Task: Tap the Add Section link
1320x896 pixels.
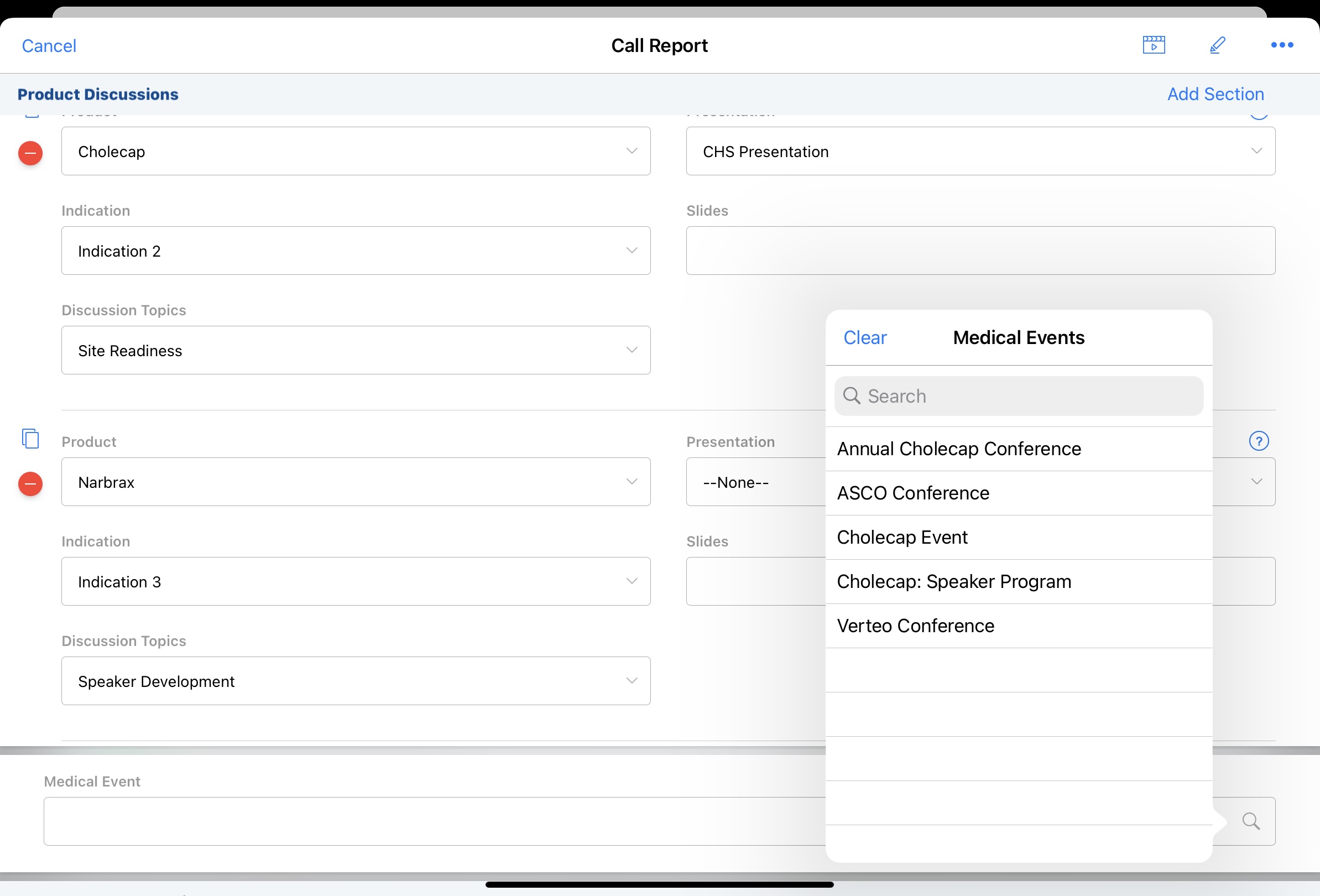Action: click(x=1215, y=93)
